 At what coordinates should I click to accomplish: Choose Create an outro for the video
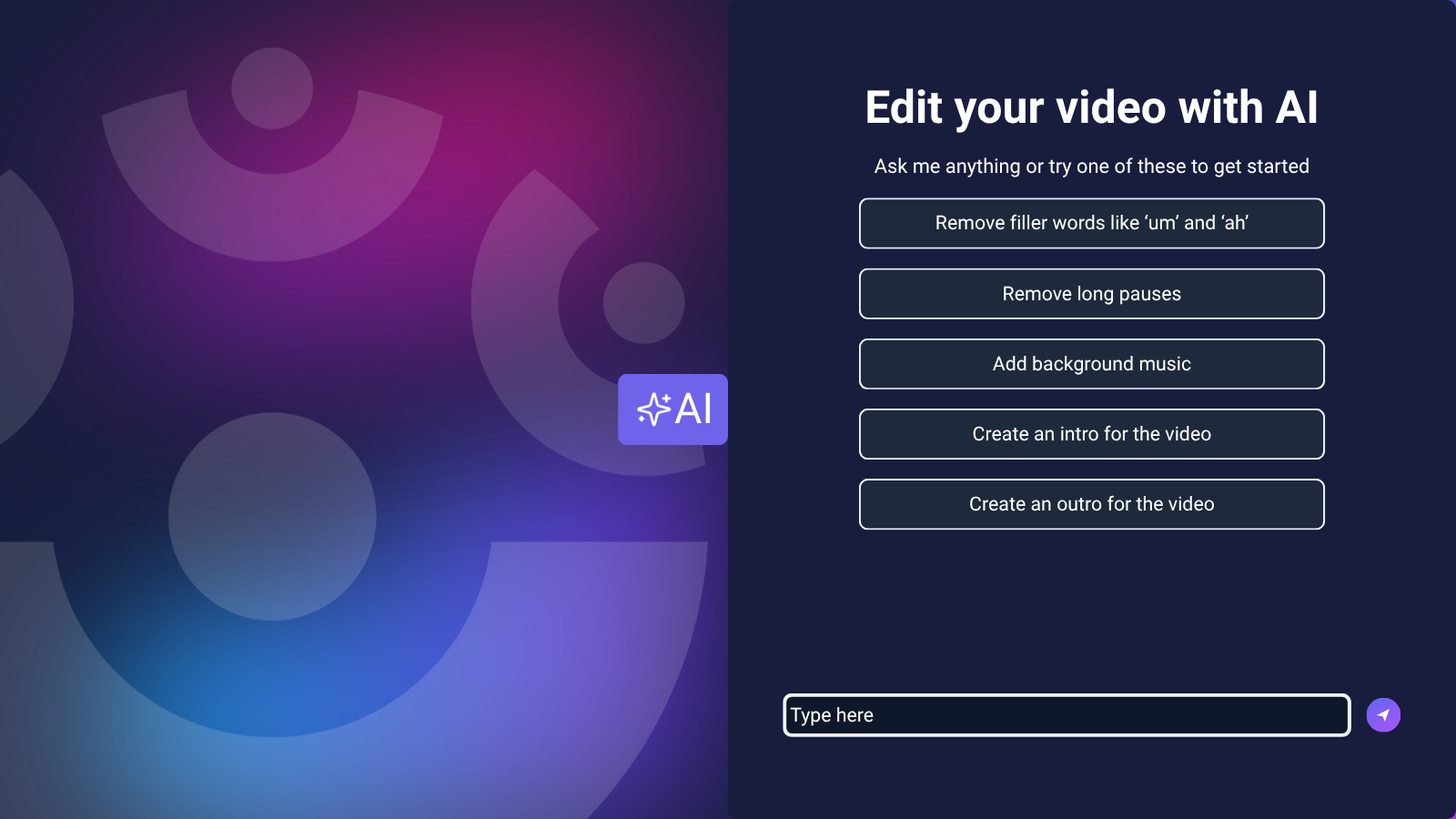(1092, 504)
